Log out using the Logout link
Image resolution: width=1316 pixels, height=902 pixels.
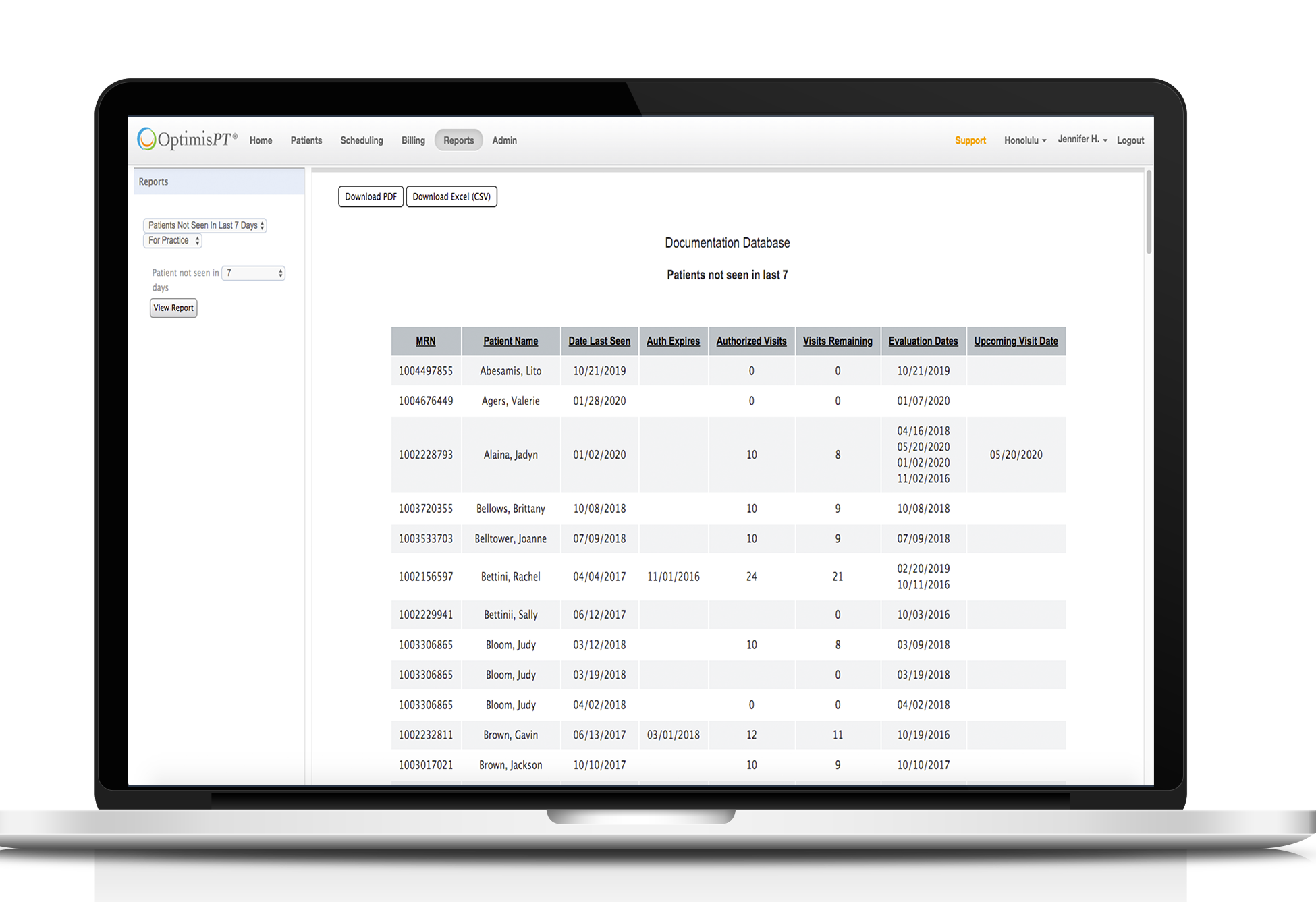coord(1130,140)
